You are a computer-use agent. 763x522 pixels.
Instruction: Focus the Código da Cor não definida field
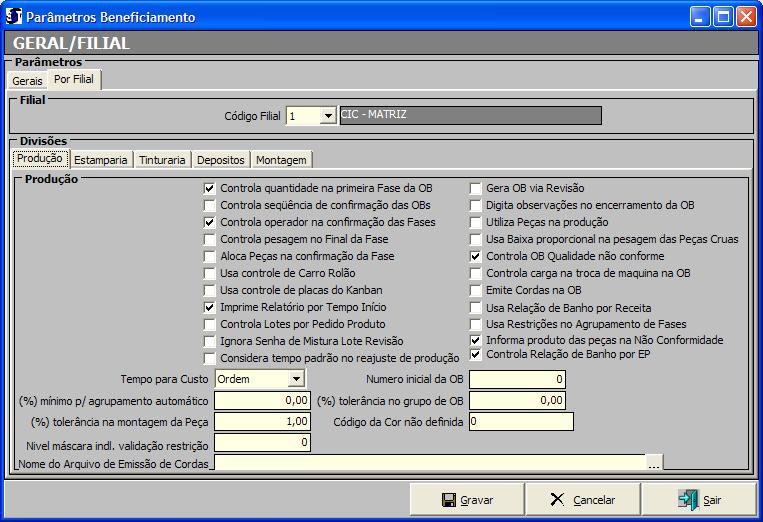tap(520, 421)
